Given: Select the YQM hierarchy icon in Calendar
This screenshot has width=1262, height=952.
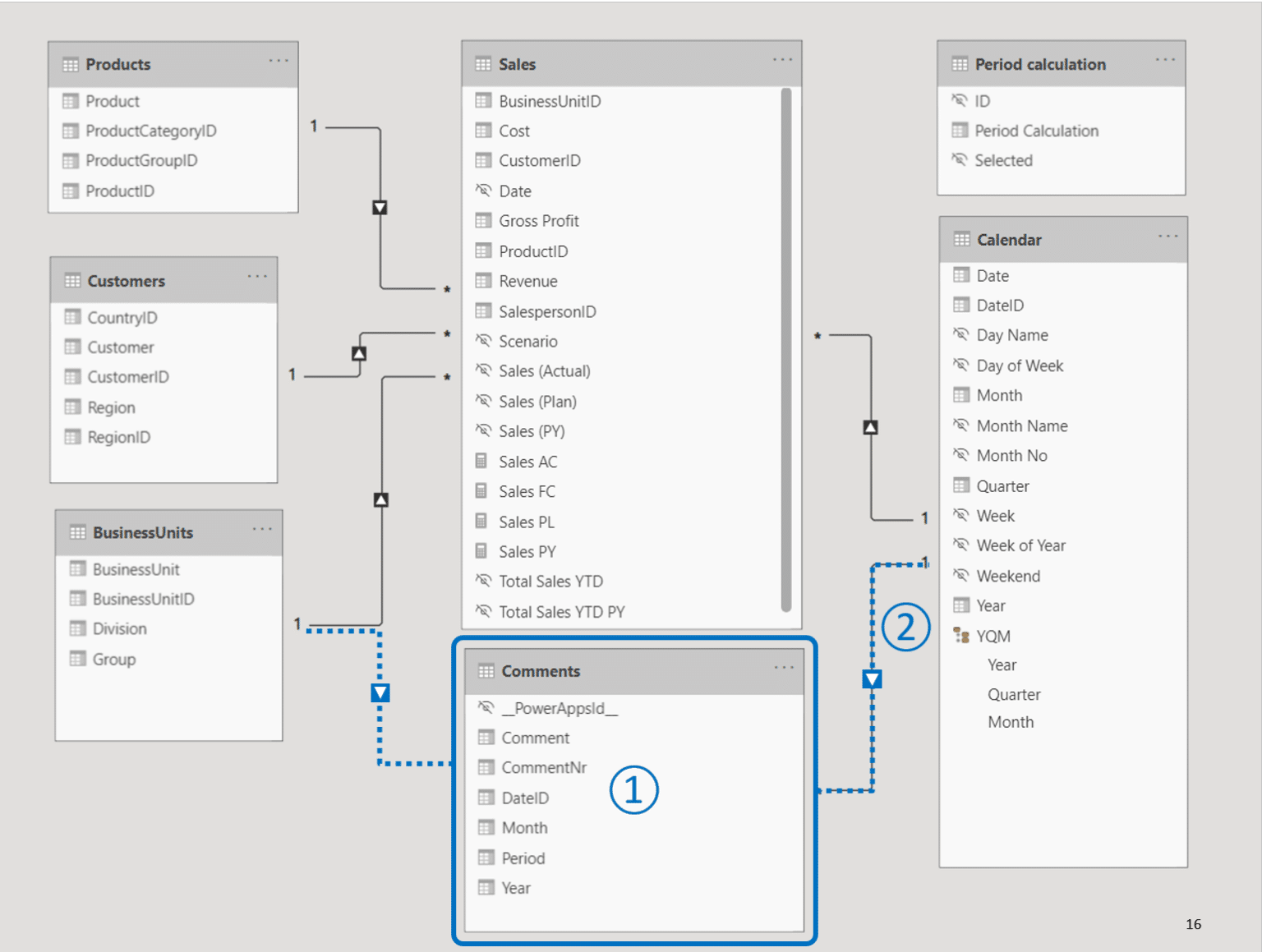Looking at the screenshot, I should click(x=961, y=635).
